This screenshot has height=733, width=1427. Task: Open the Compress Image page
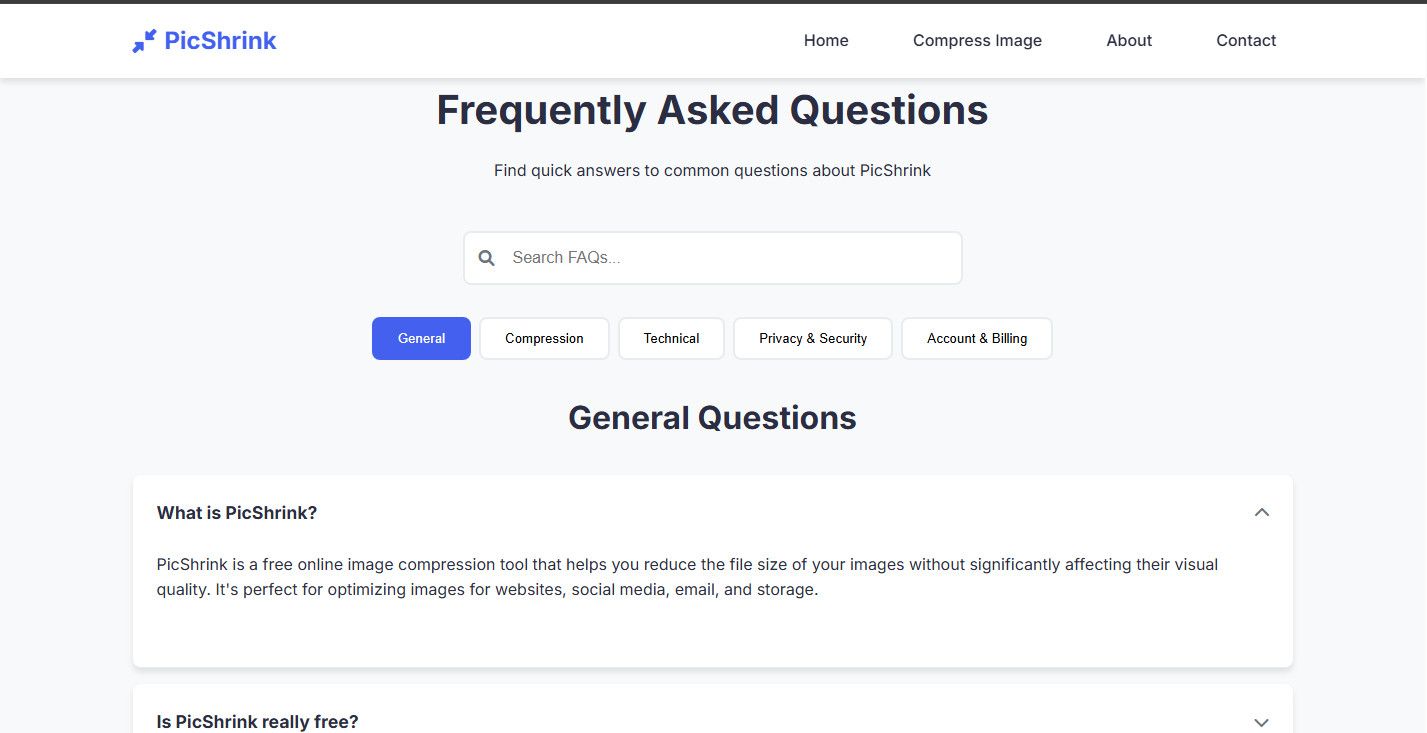pos(977,41)
